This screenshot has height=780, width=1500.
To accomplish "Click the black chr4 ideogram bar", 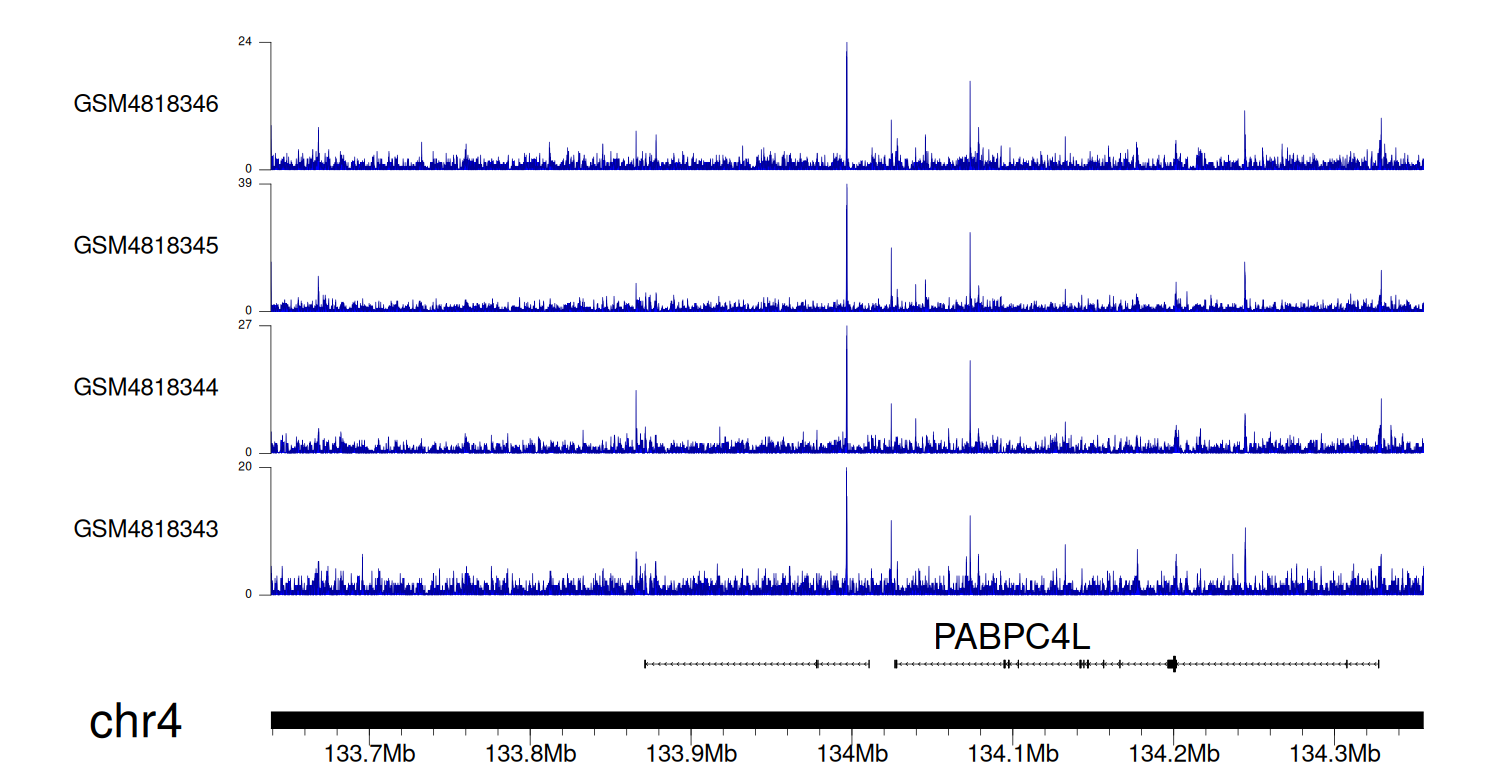I will (846, 720).
